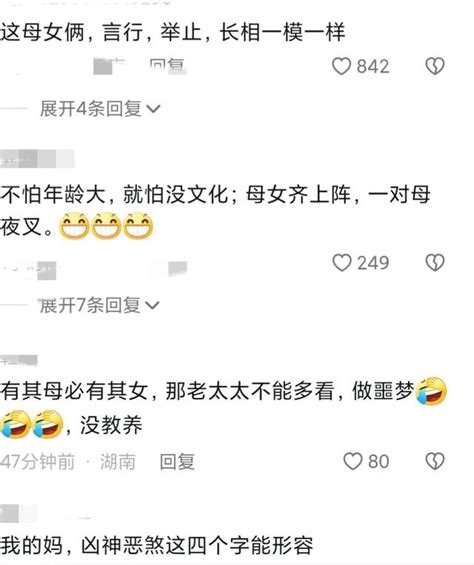Tap the grinning emoji row in 母夜叉 comment
Viewport: 474px width, 565px height.
click(106, 226)
